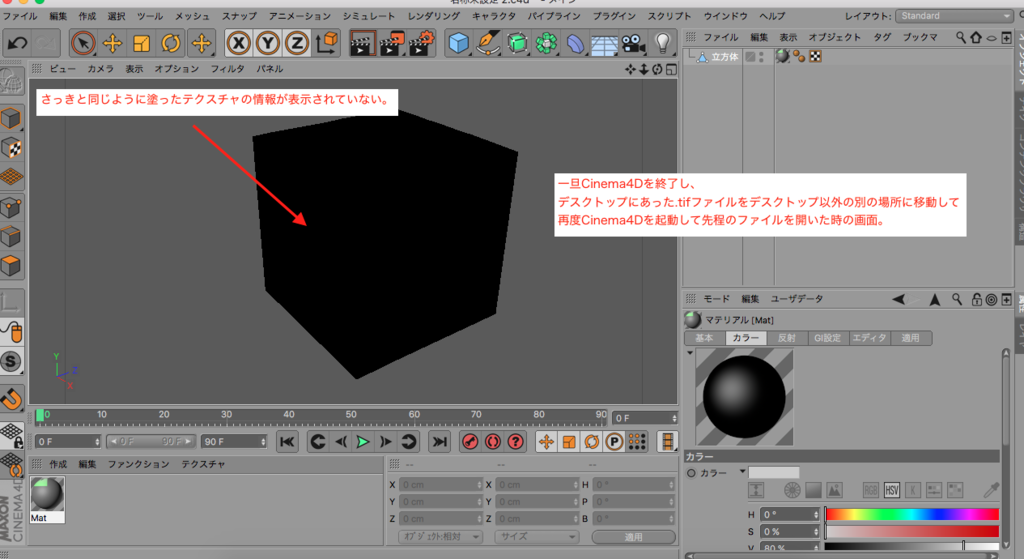Viewport: 1024px width, 559px height.
Task: Open the color wheel mode
Action: click(x=792, y=490)
